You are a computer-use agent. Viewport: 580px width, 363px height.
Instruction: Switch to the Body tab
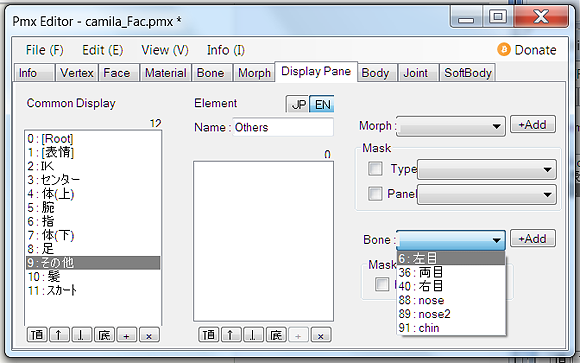[x=377, y=73]
